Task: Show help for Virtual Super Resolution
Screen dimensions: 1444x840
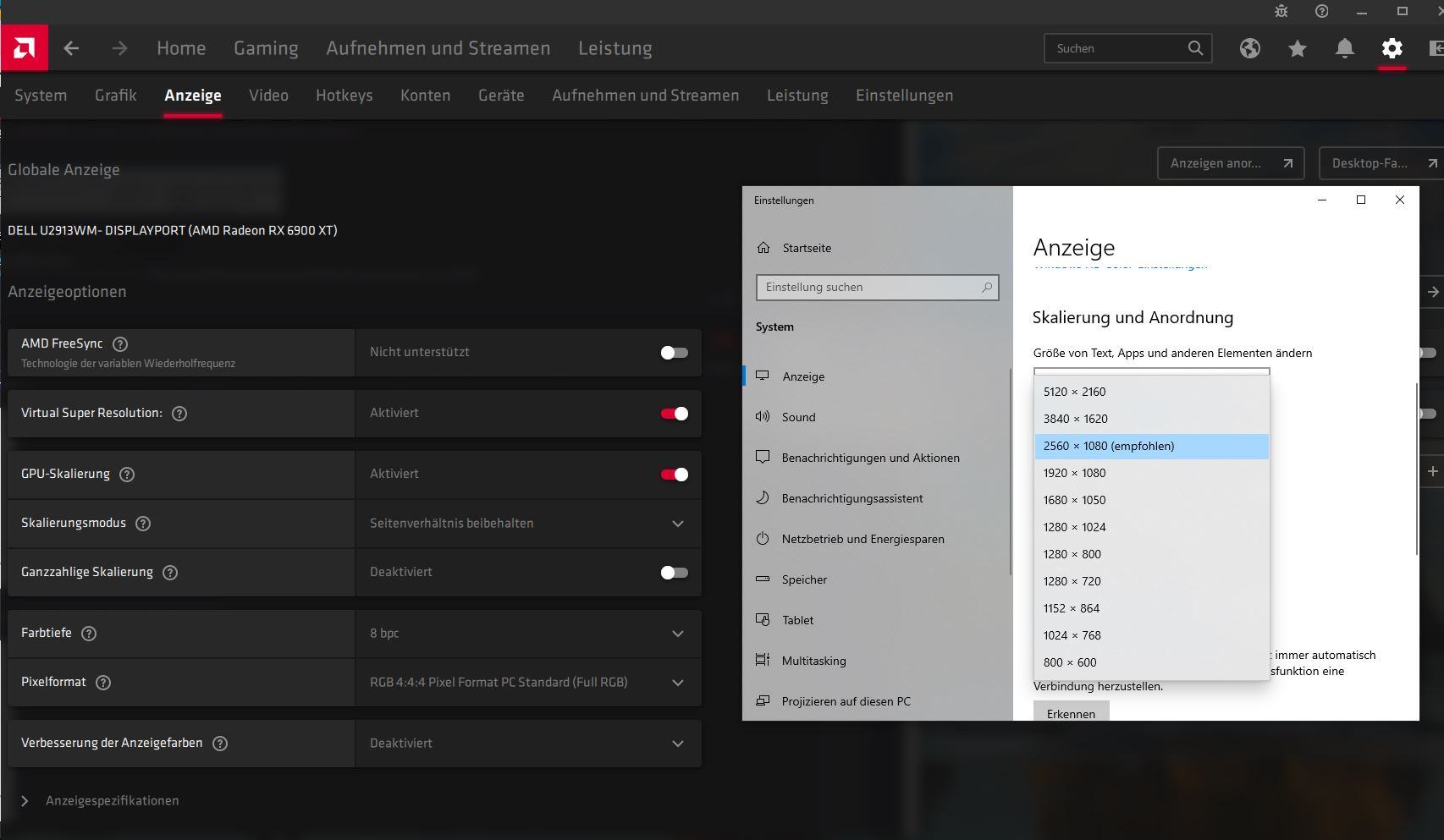Action: pos(179,414)
